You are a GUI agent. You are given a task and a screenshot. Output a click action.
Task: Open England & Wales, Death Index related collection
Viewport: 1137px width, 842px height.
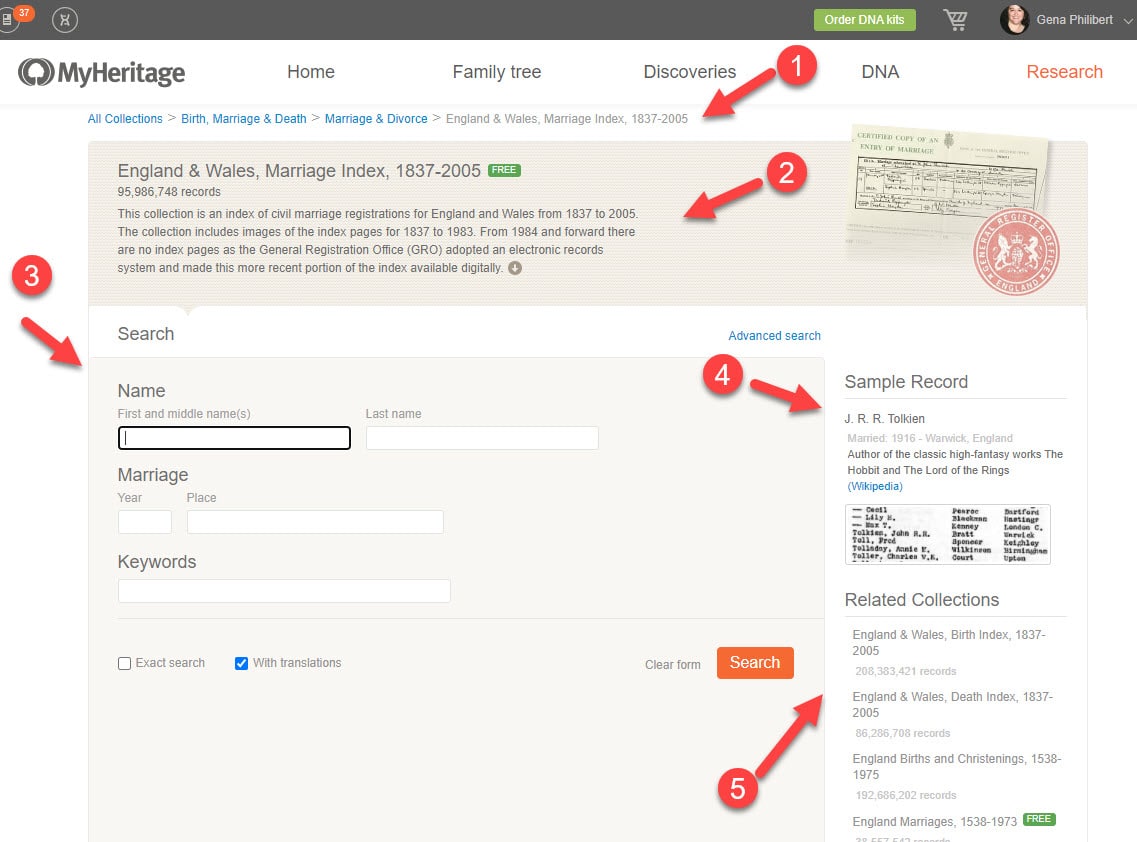(952, 705)
